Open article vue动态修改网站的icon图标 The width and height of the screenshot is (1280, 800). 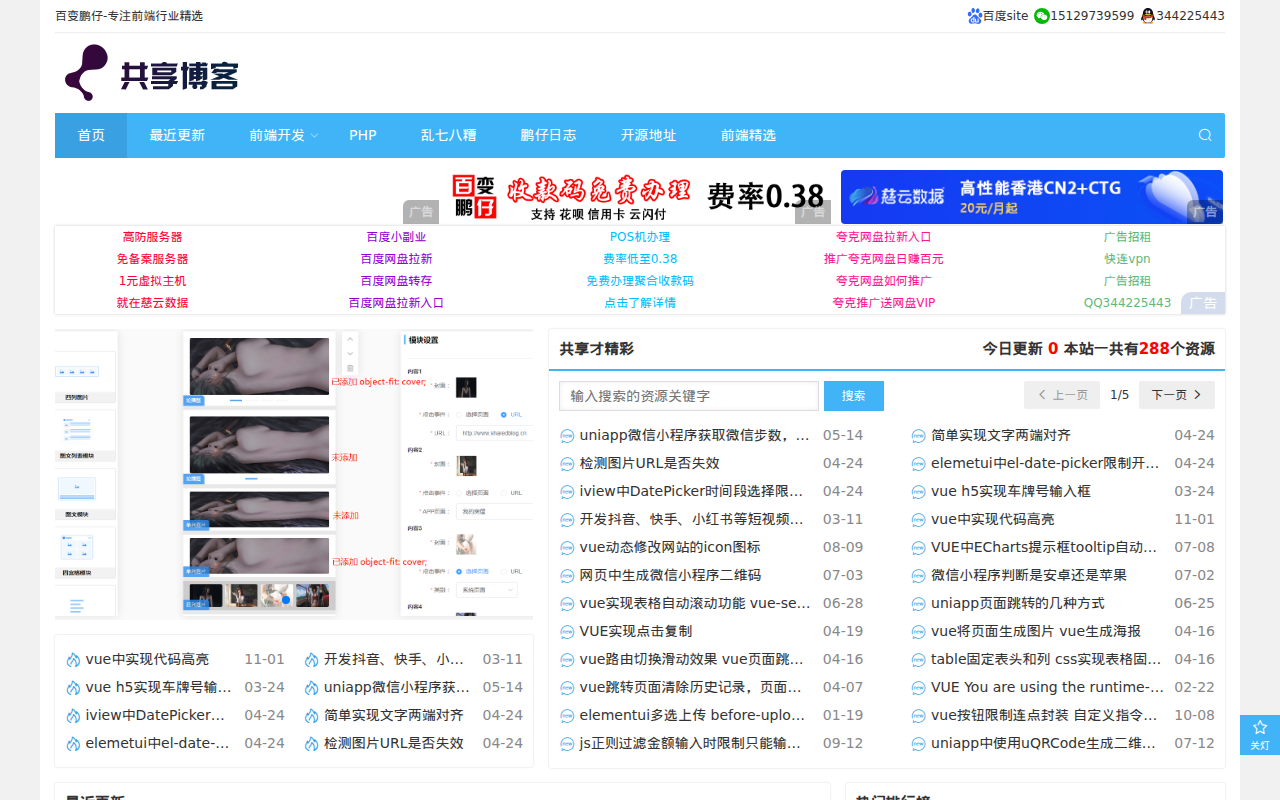(670, 548)
